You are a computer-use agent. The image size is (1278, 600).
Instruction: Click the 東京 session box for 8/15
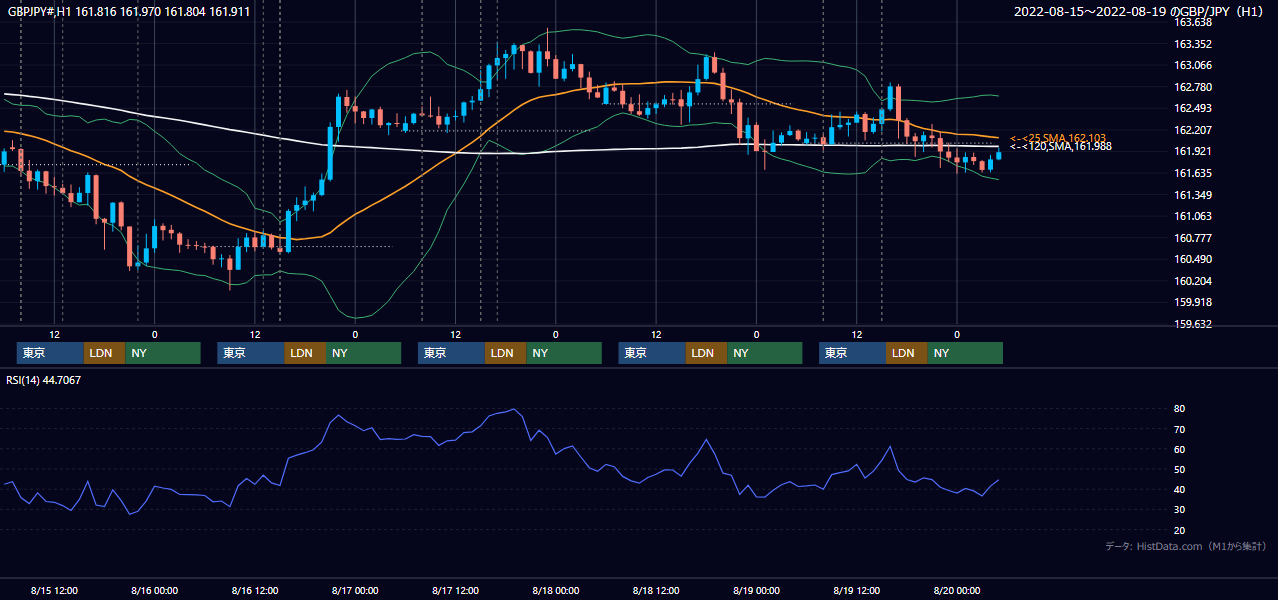pyautogui.click(x=50, y=353)
